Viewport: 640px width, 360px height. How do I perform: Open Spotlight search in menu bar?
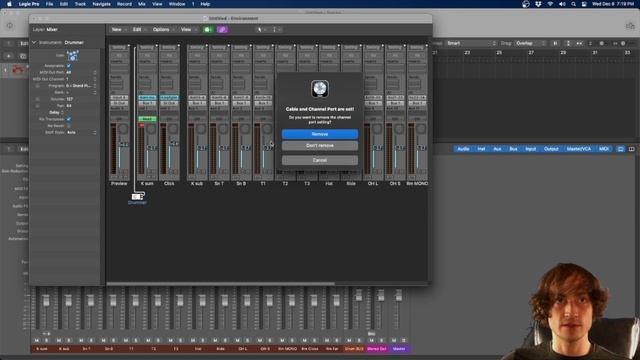[573, 4]
